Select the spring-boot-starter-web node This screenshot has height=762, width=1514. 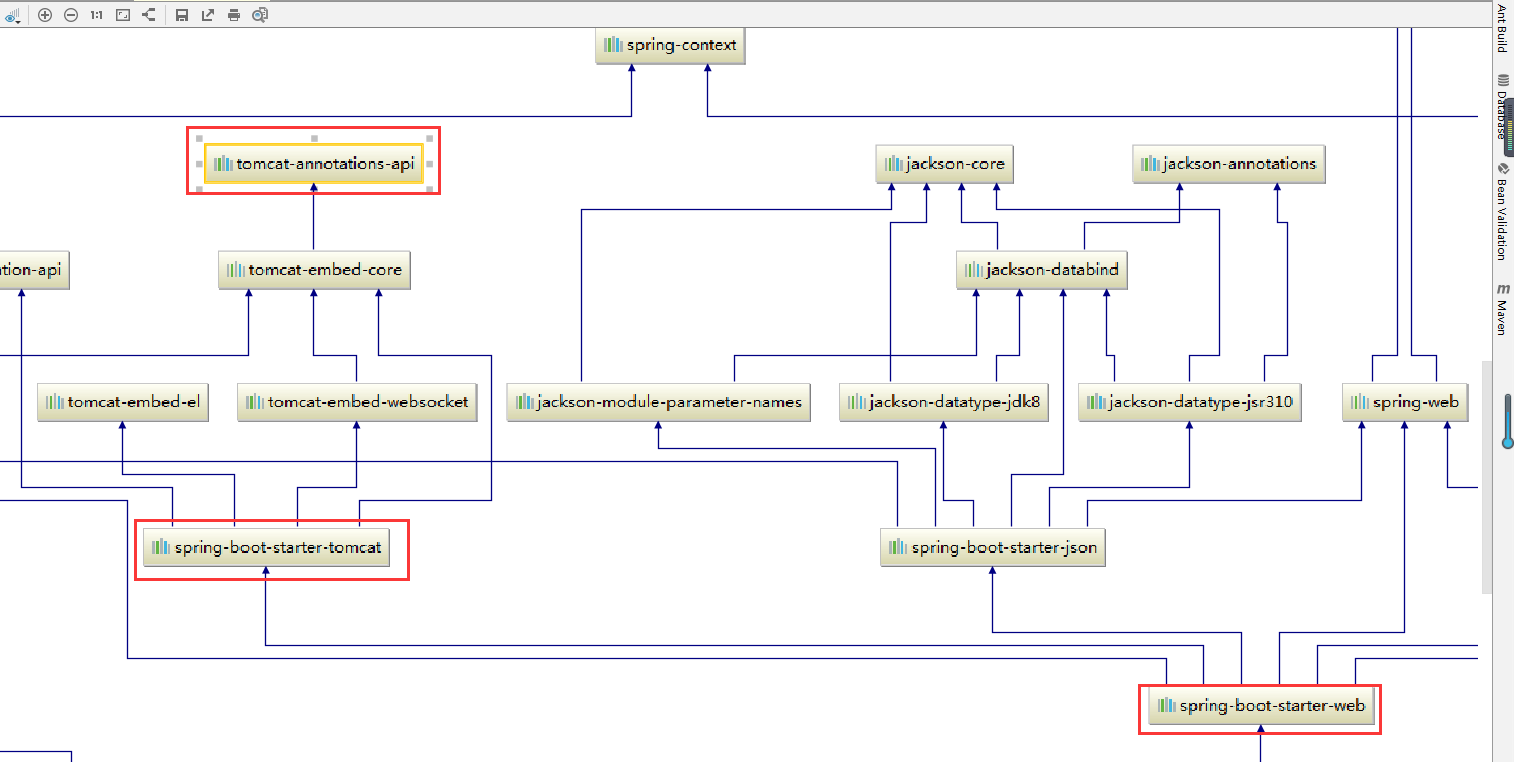click(x=1261, y=706)
